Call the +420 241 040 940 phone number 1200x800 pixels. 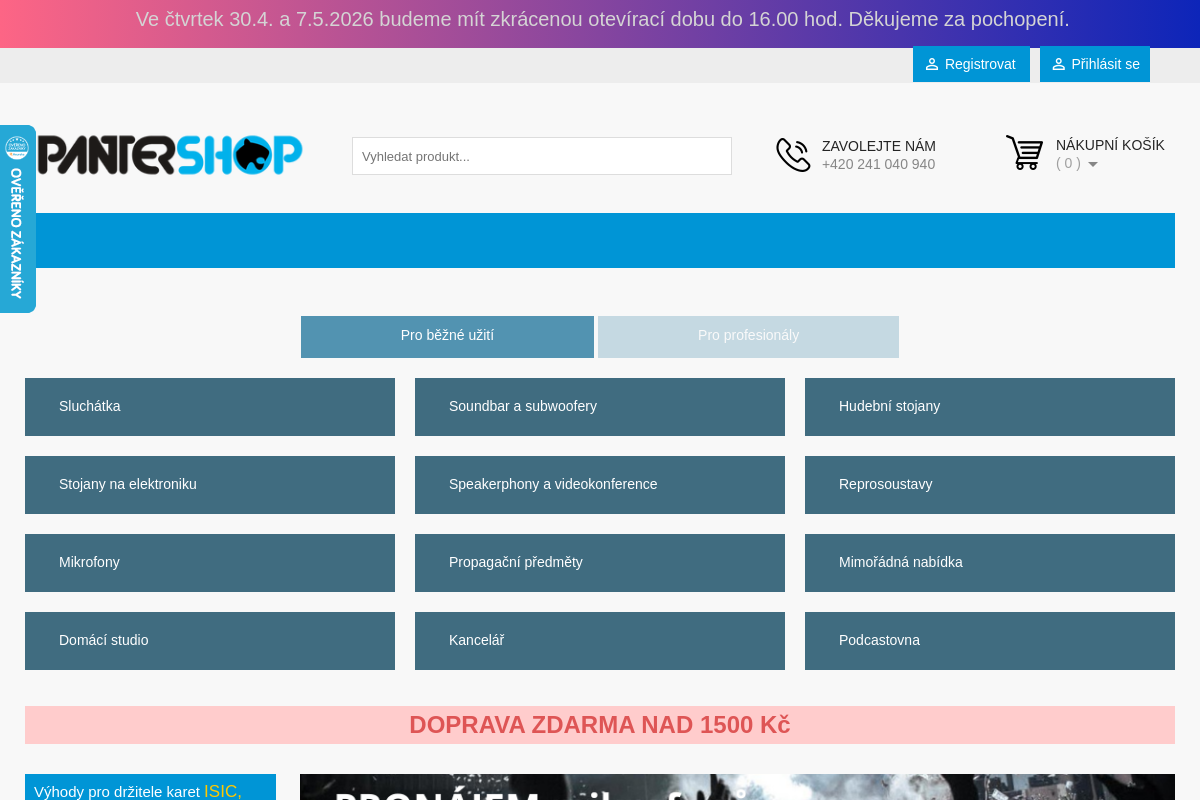tap(878, 164)
